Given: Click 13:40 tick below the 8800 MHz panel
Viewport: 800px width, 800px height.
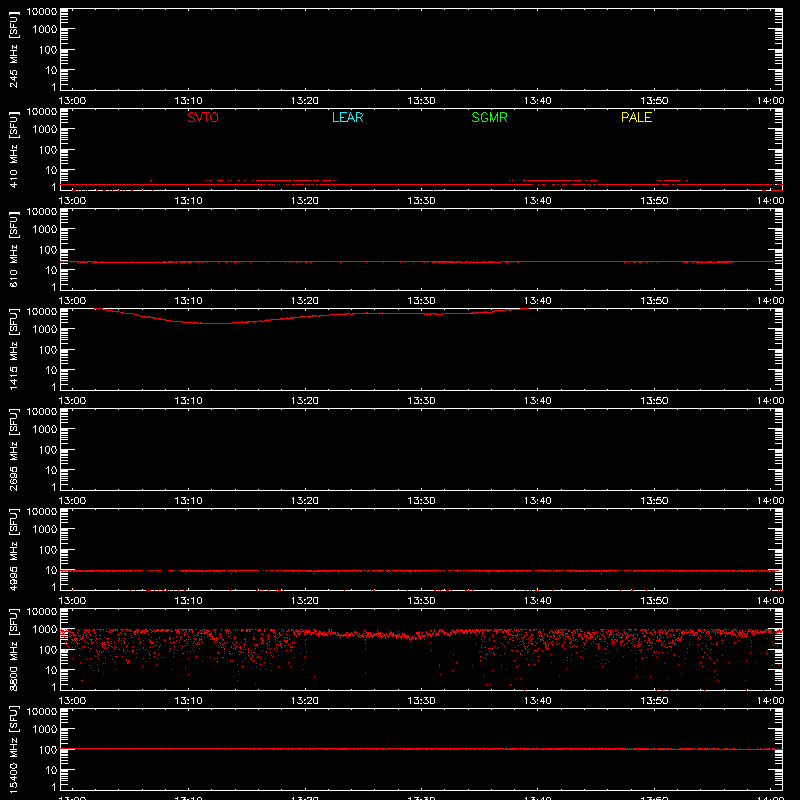Looking at the screenshot, I should (x=537, y=701).
